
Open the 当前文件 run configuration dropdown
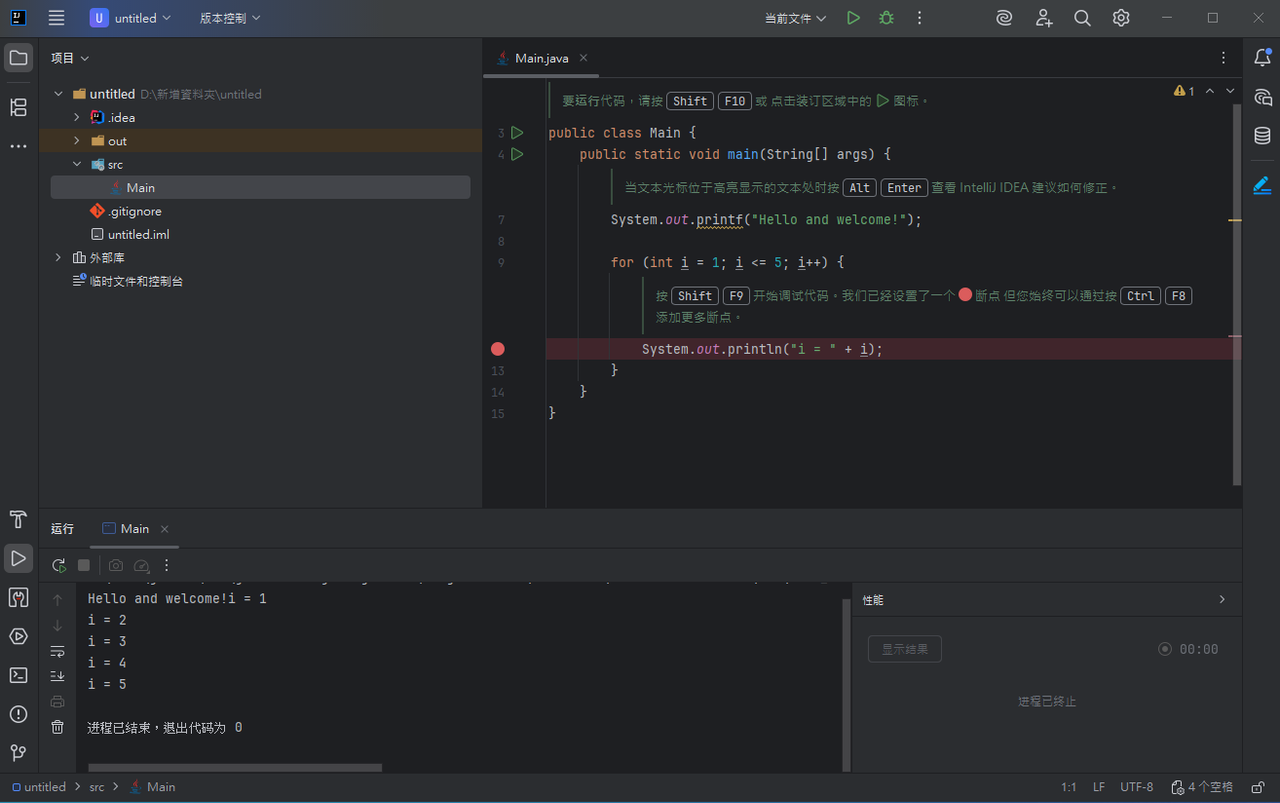[795, 18]
